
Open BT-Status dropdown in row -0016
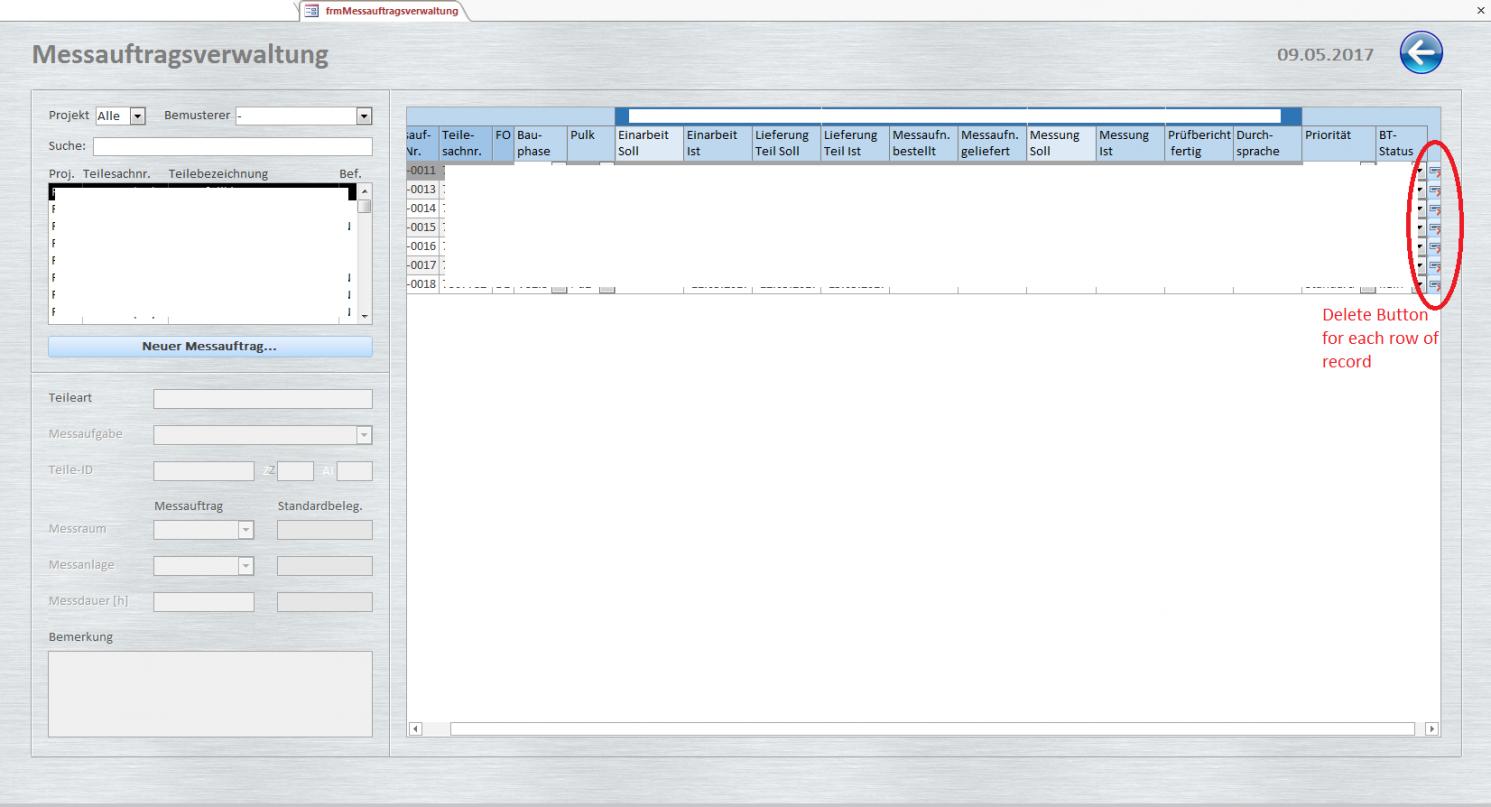pos(1420,247)
